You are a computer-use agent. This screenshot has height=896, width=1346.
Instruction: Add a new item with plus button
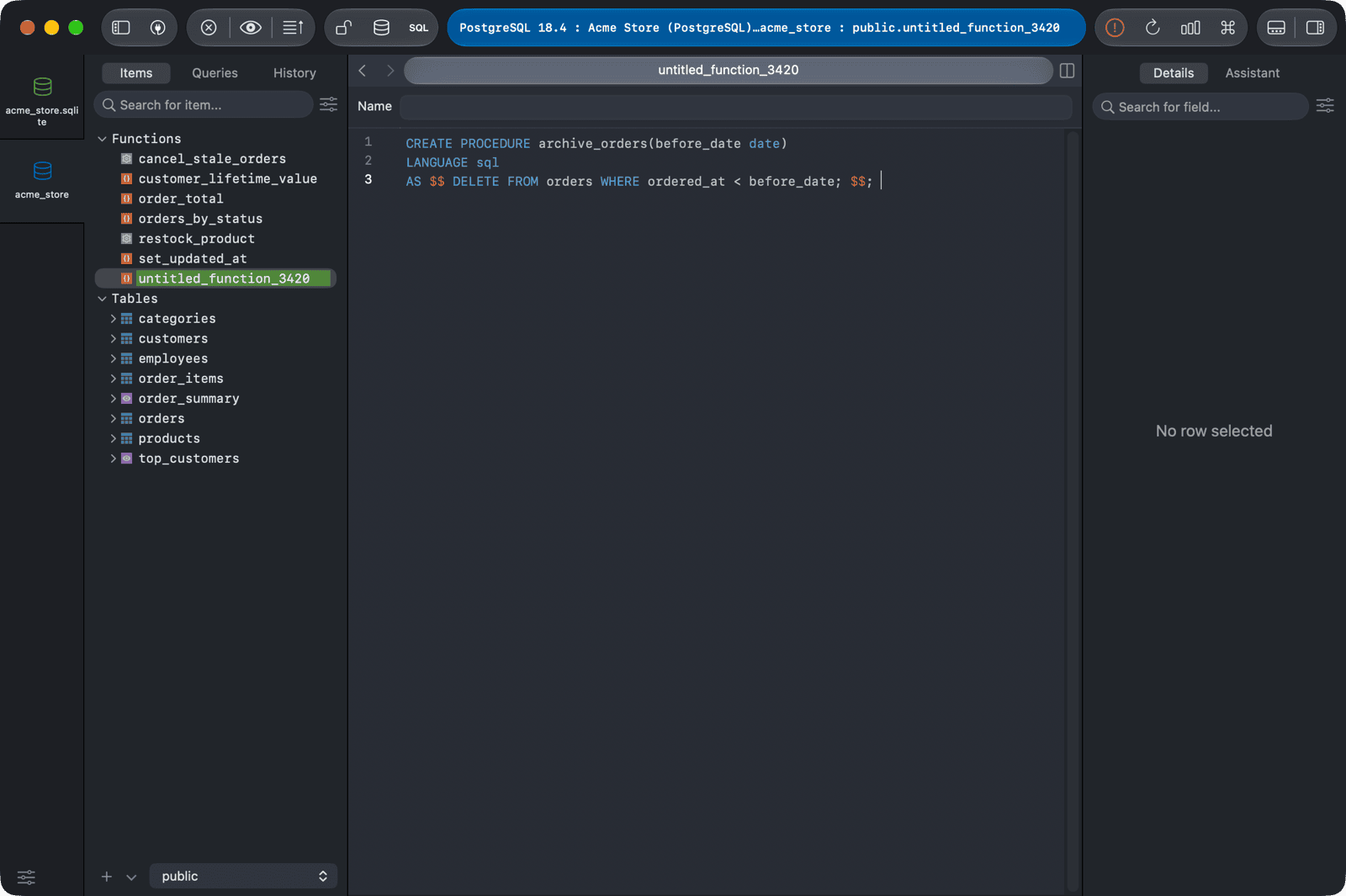tap(107, 877)
